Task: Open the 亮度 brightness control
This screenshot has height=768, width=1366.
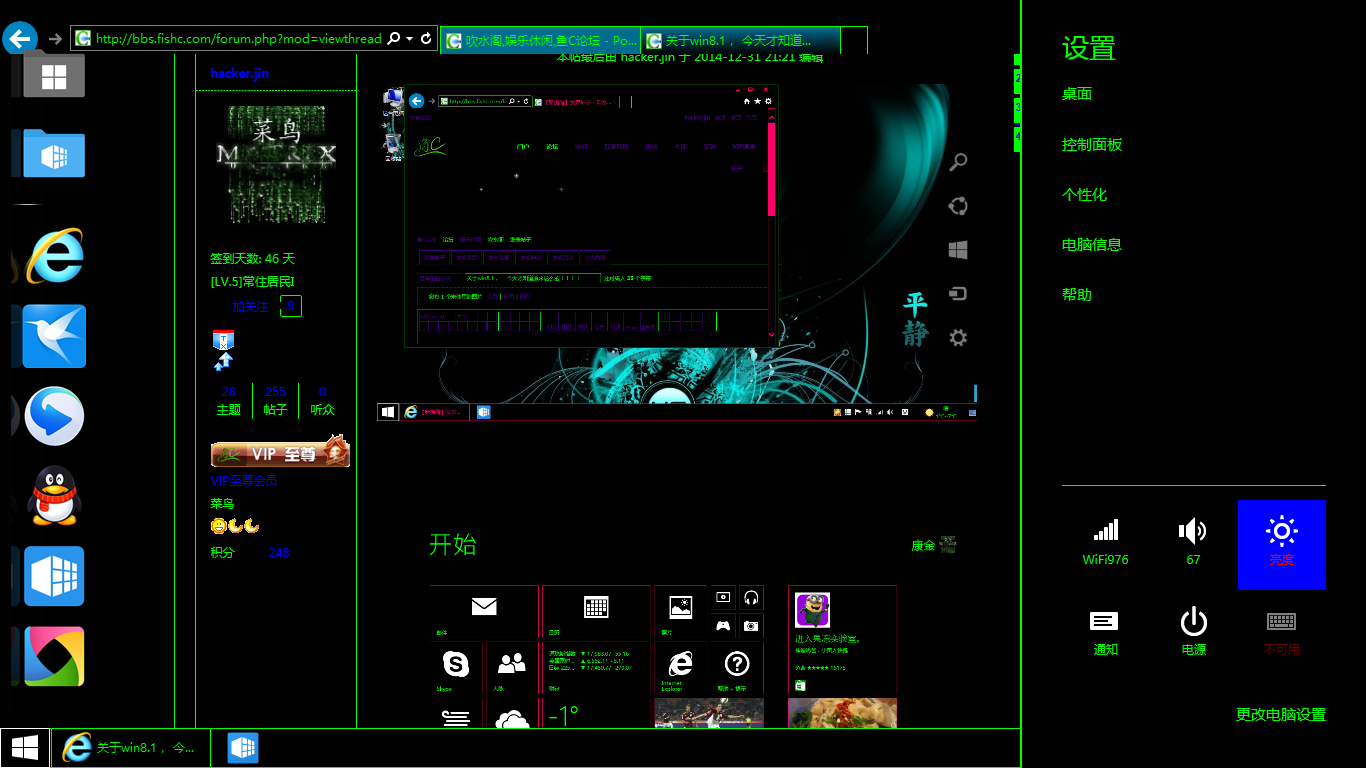Action: tap(1281, 544)
